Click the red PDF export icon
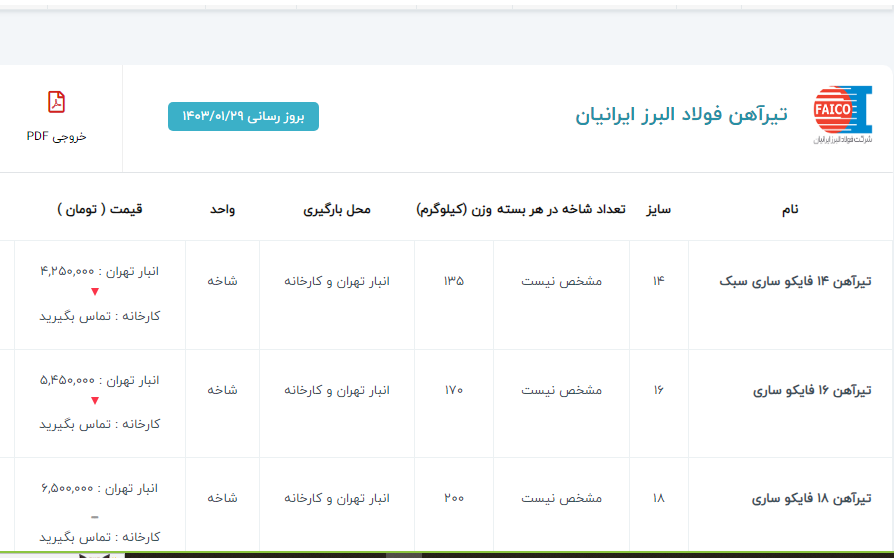 [x=57, y=102]
